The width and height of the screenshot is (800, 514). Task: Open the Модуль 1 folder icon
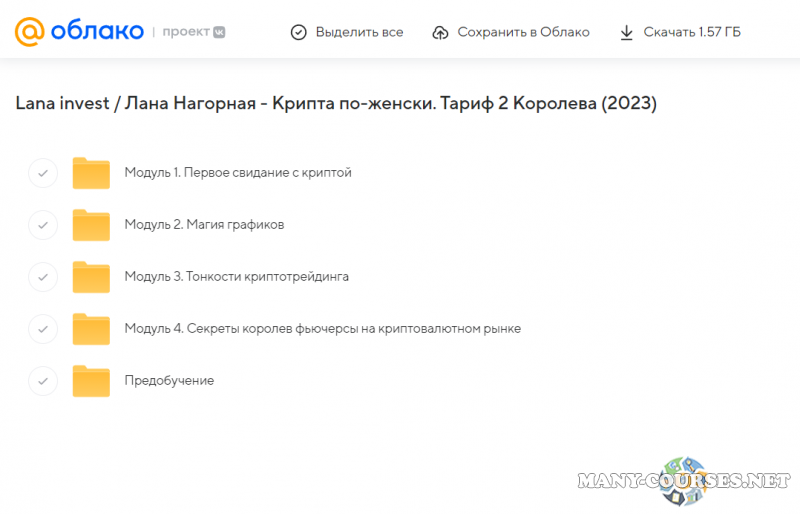pos(91,173)
